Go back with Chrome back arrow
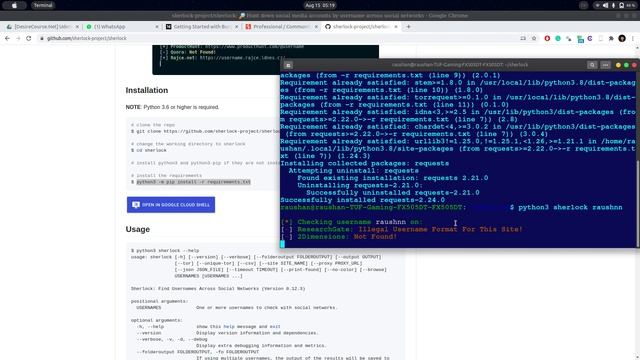 coord(7,38)
